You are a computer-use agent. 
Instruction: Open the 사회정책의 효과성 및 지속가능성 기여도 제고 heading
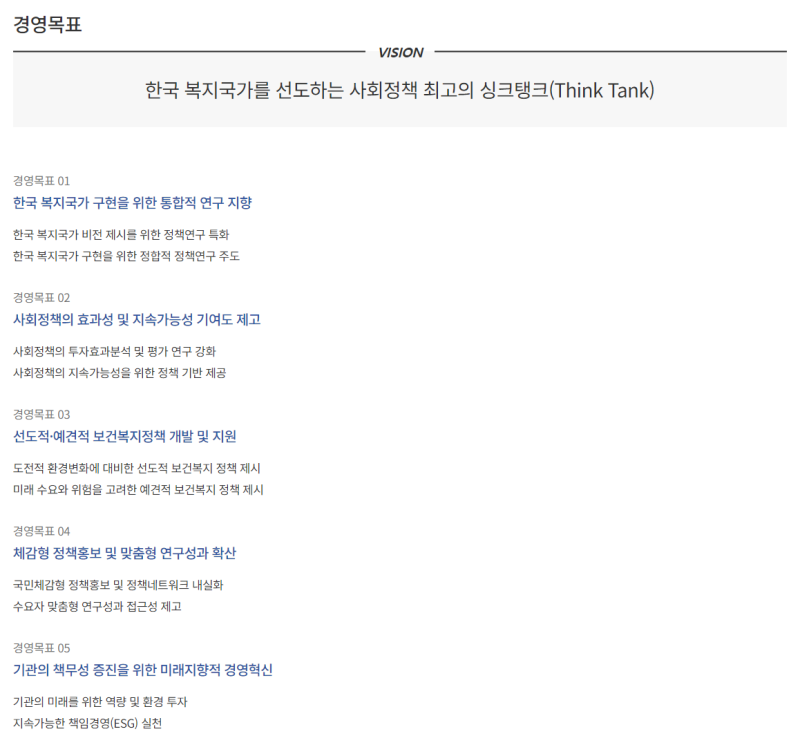137,320
